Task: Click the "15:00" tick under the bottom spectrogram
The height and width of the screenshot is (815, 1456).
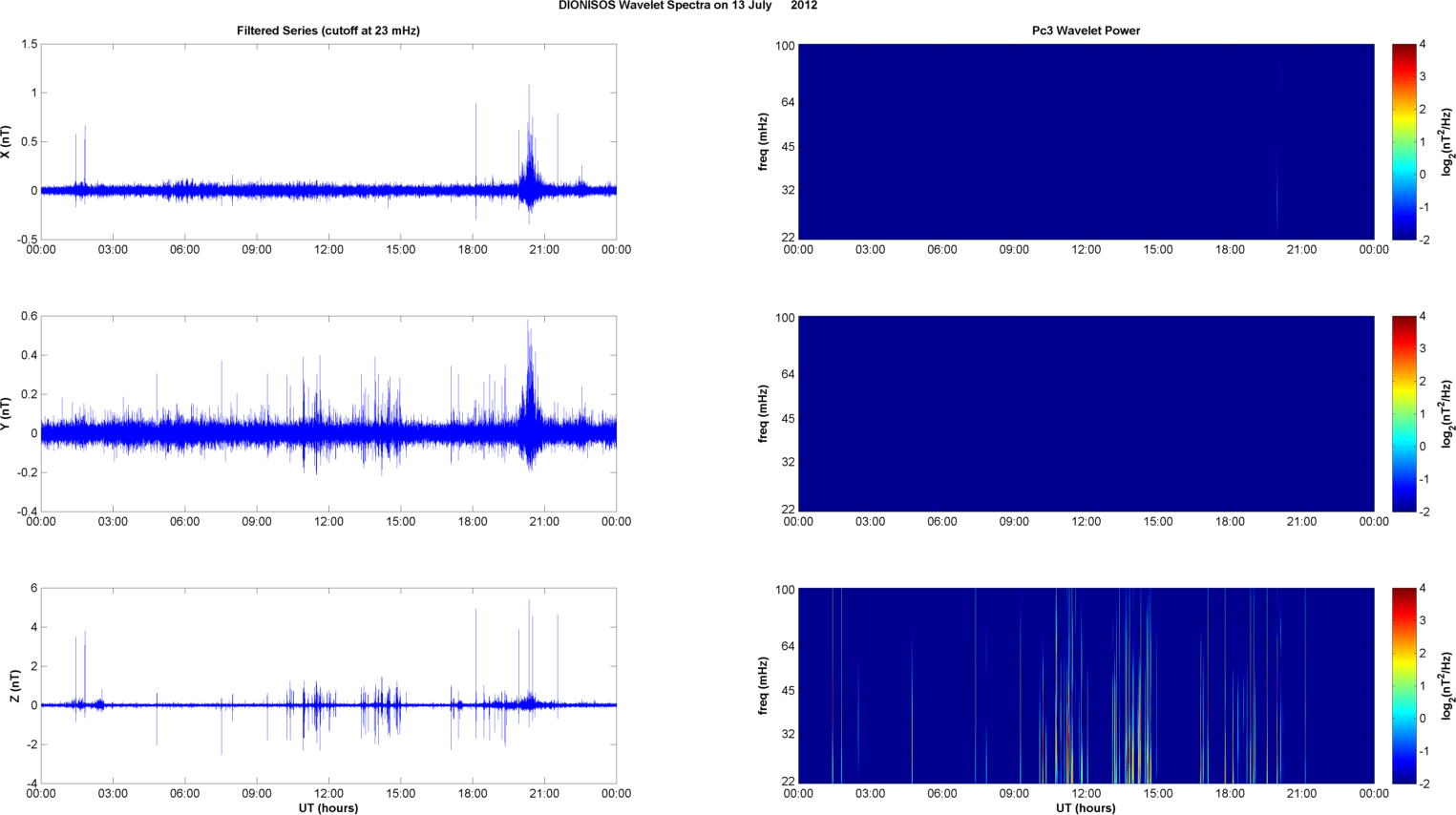Action: pyautogui.click(x=1158, y=793)
